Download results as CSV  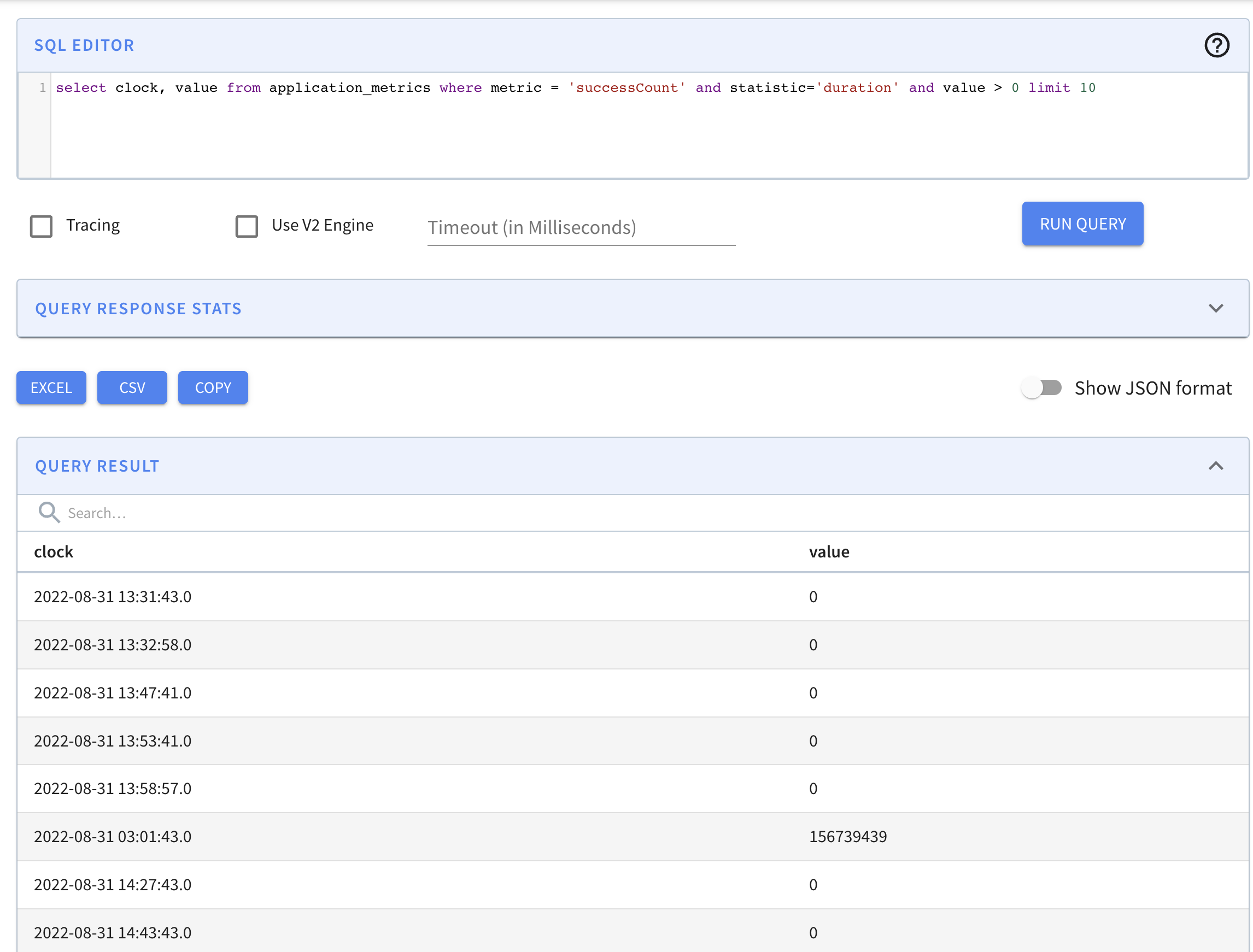coord(132,387)
